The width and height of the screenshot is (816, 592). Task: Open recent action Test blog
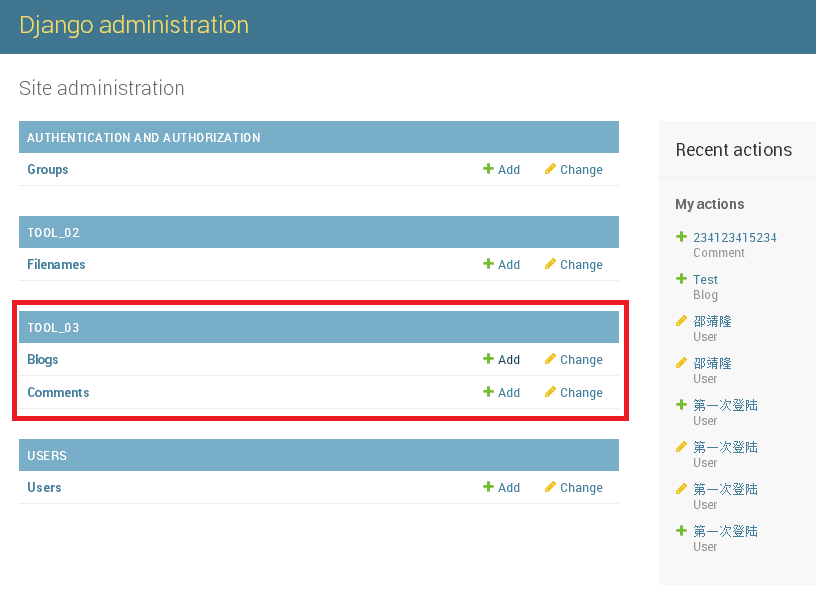pos(705,279)
